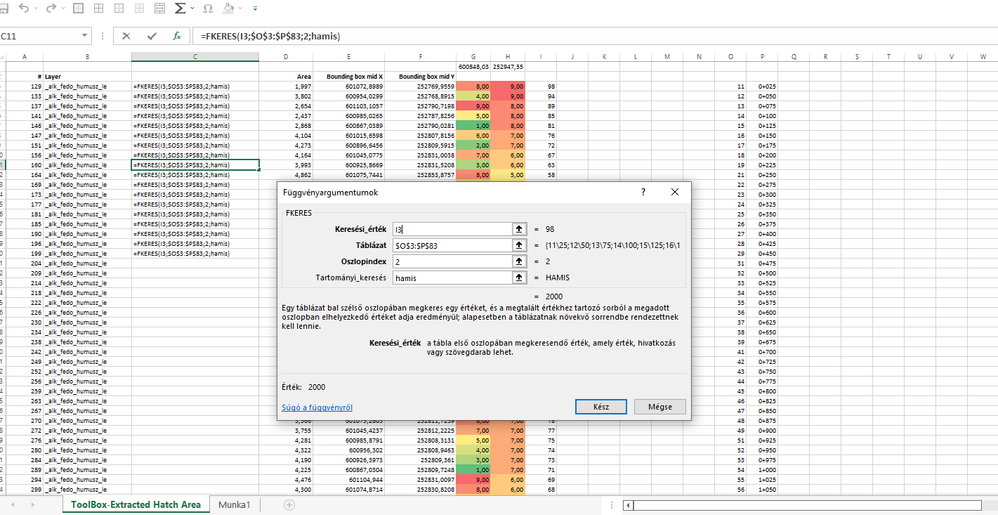Click the Tartományi_keresés input field
998x515 pixels.
click(453, 278)
